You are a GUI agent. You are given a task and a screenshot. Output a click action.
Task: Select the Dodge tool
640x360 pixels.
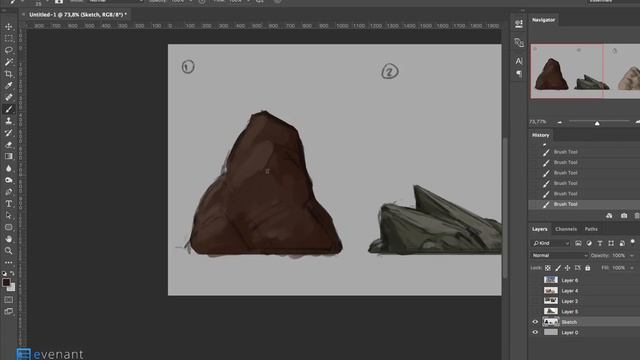pyautogui.click(x=9, y=180)
